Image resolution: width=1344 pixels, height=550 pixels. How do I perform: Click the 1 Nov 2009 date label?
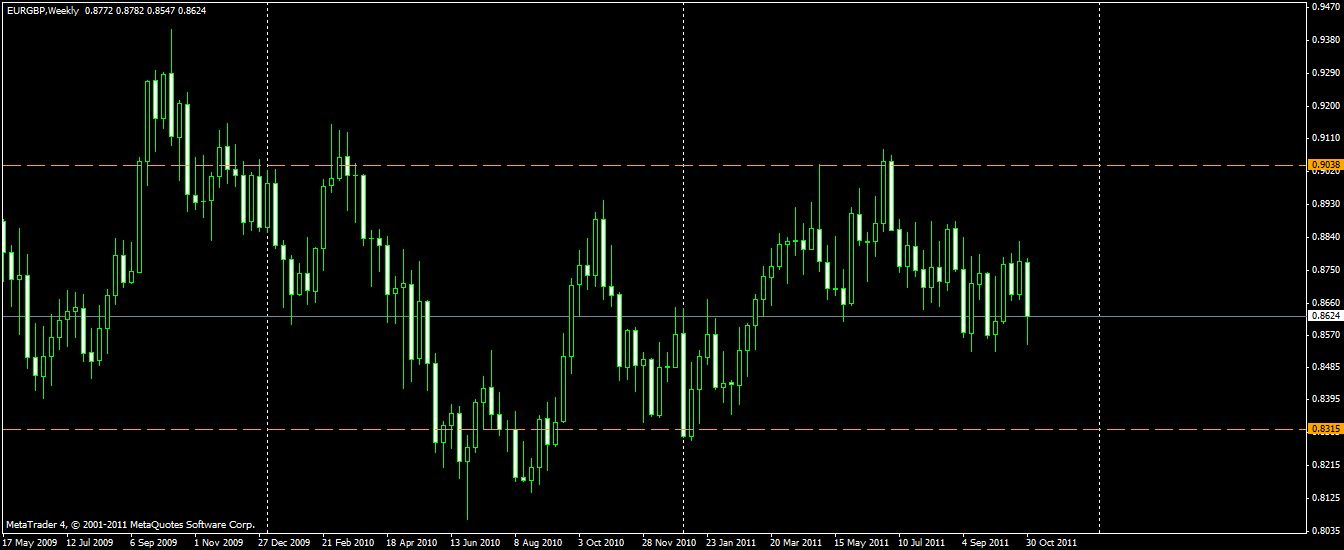pos(218,543)
